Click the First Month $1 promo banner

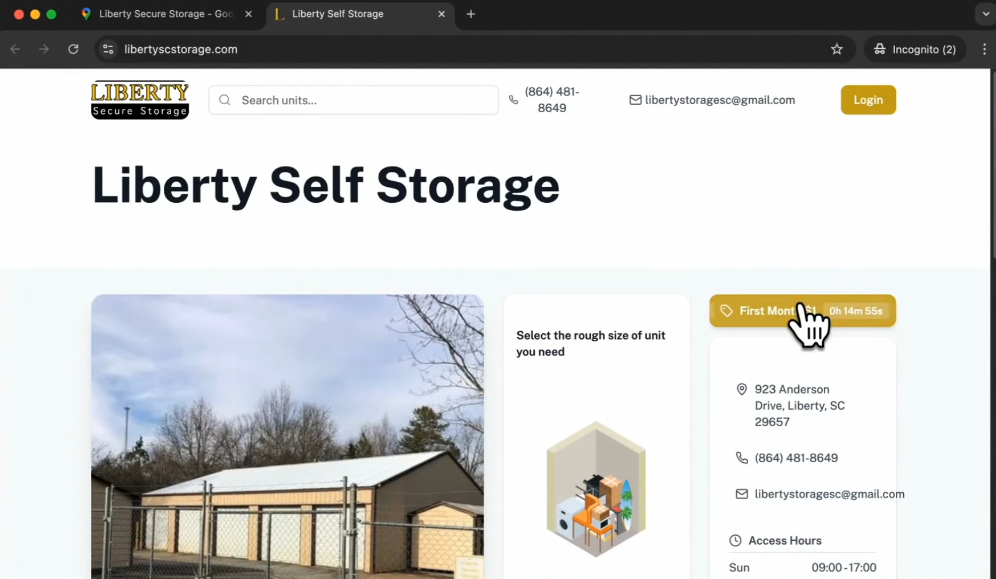point(802,310)
